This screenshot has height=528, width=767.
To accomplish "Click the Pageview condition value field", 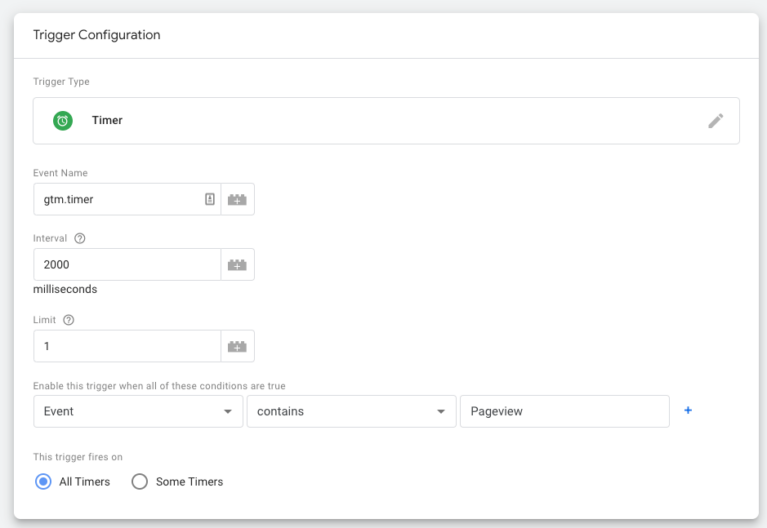I will click(564, 411).
